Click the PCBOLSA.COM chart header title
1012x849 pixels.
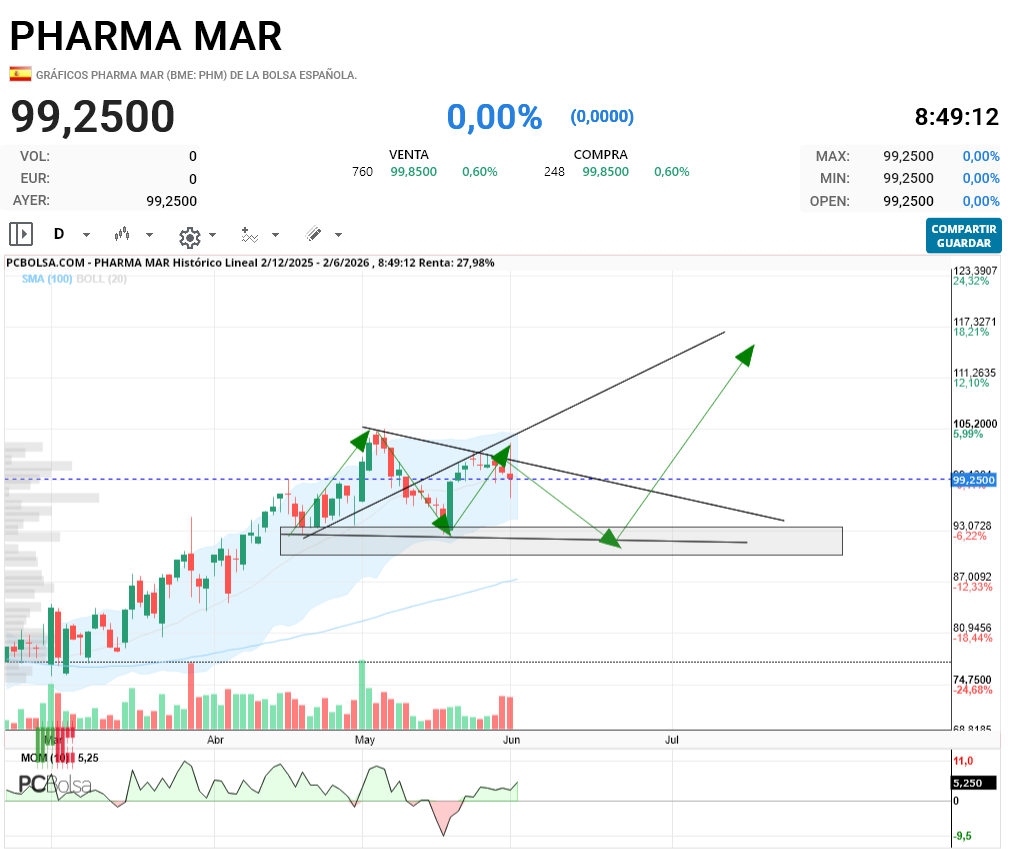pos(250,263)
